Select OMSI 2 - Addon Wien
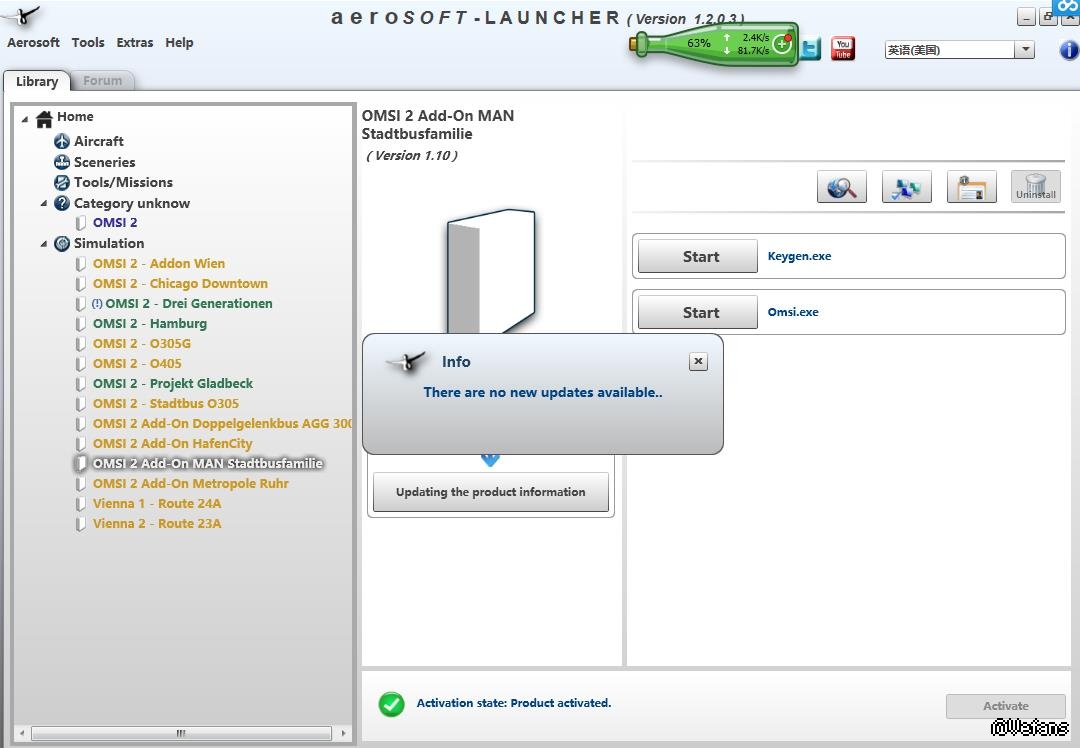Screen dimensions: 1080x748 click(158, 263)
